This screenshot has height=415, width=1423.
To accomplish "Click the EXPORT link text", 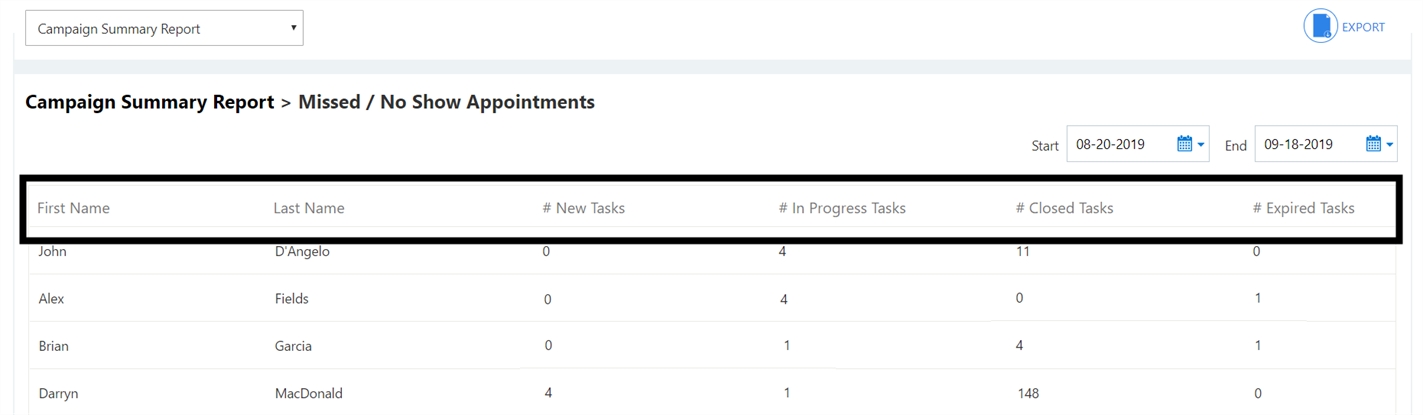I will (1363, 27).
